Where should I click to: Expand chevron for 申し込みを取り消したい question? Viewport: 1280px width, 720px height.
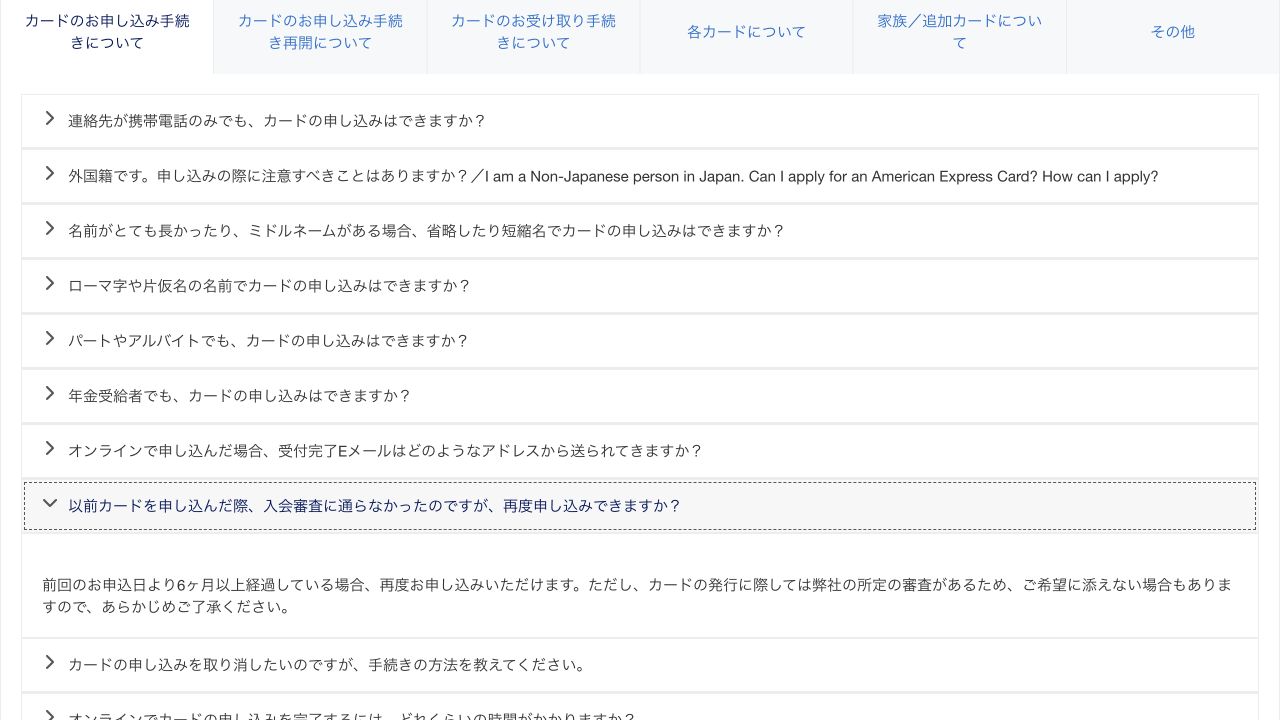(x=49, y=663)
